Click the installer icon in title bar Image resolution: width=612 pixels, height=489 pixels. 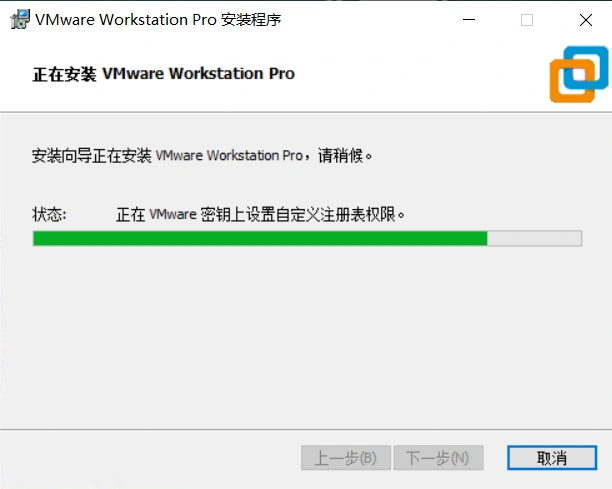pyautogui.click(x=20, y=19)
